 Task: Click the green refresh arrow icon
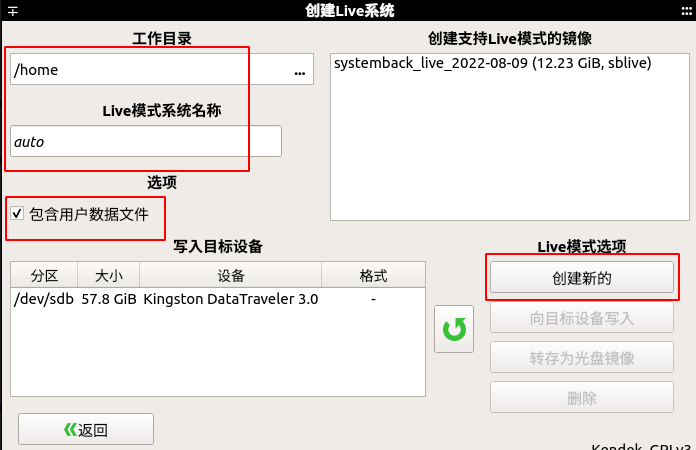click(x=454, y=329)
